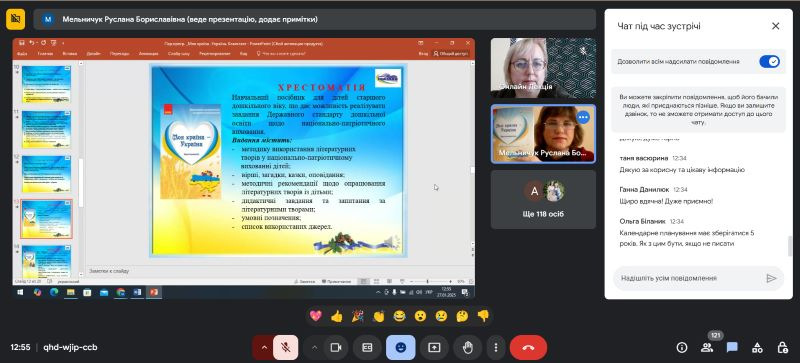The height and width of the screenshot is (363, 800).
Task: Unmute the microphone in meeting controls
Action: click(x=286, y=348)
